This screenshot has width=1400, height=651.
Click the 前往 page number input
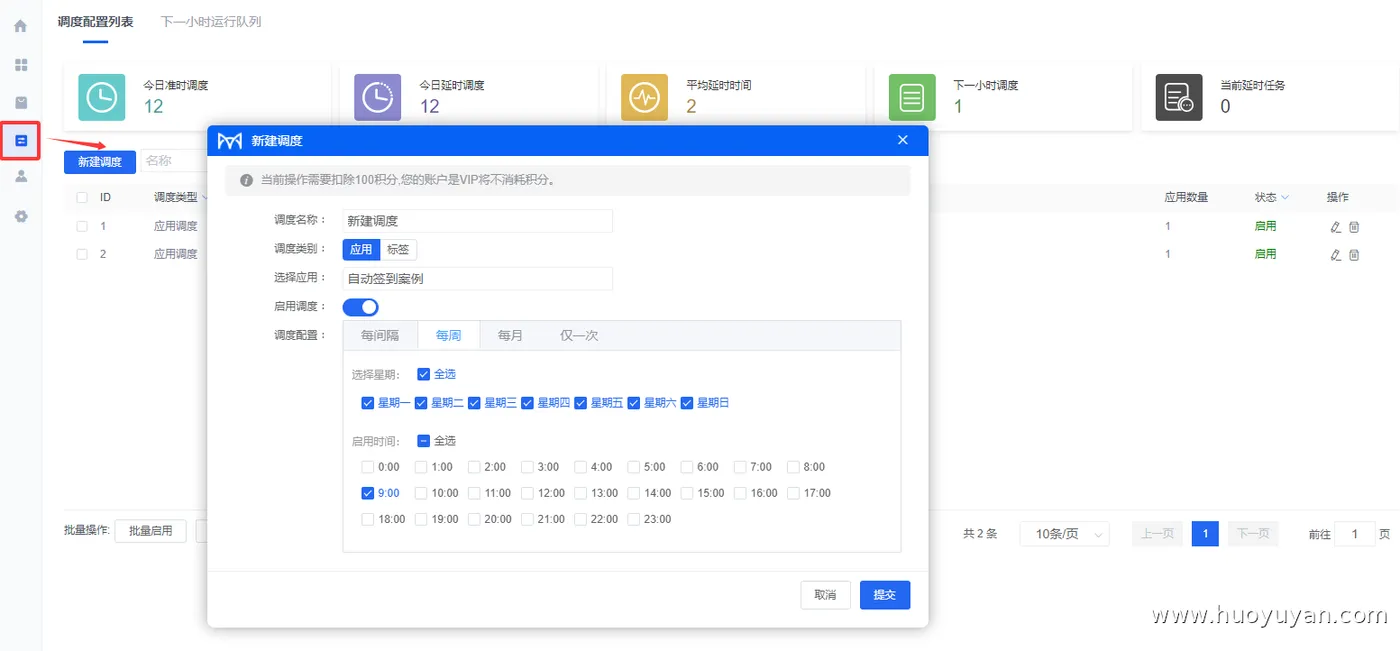tap(1355, 534)
